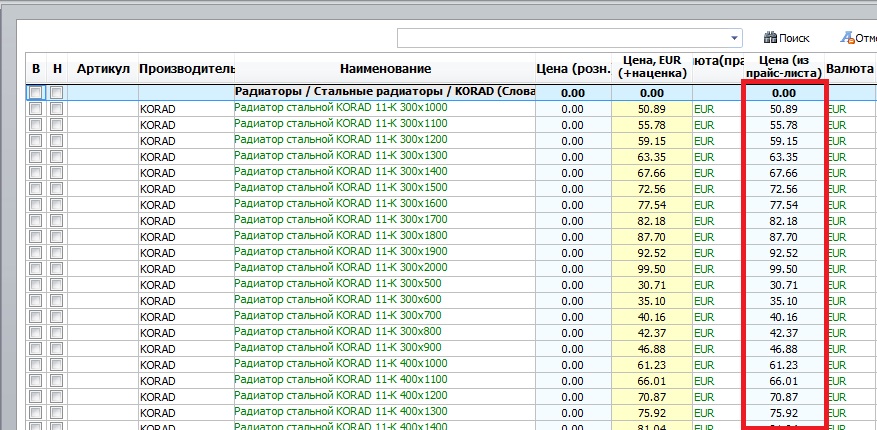Image resolution: width=877 pixels, height=430 pixels.
Task: Click 61.23 in the Цена (из прайс-листа) column
Action: [783, 365]
